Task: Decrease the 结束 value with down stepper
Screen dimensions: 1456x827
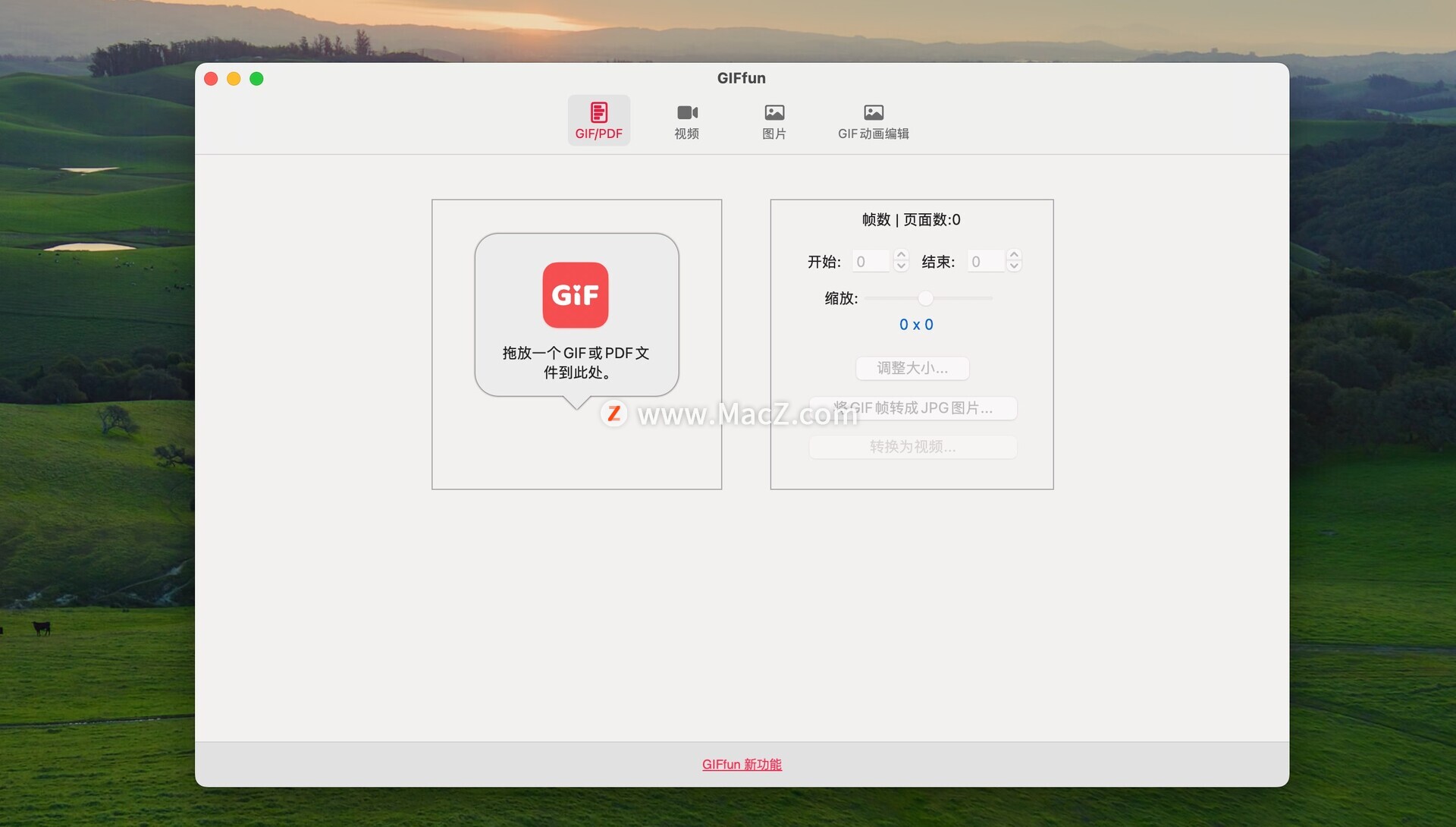Action: 1014,267
